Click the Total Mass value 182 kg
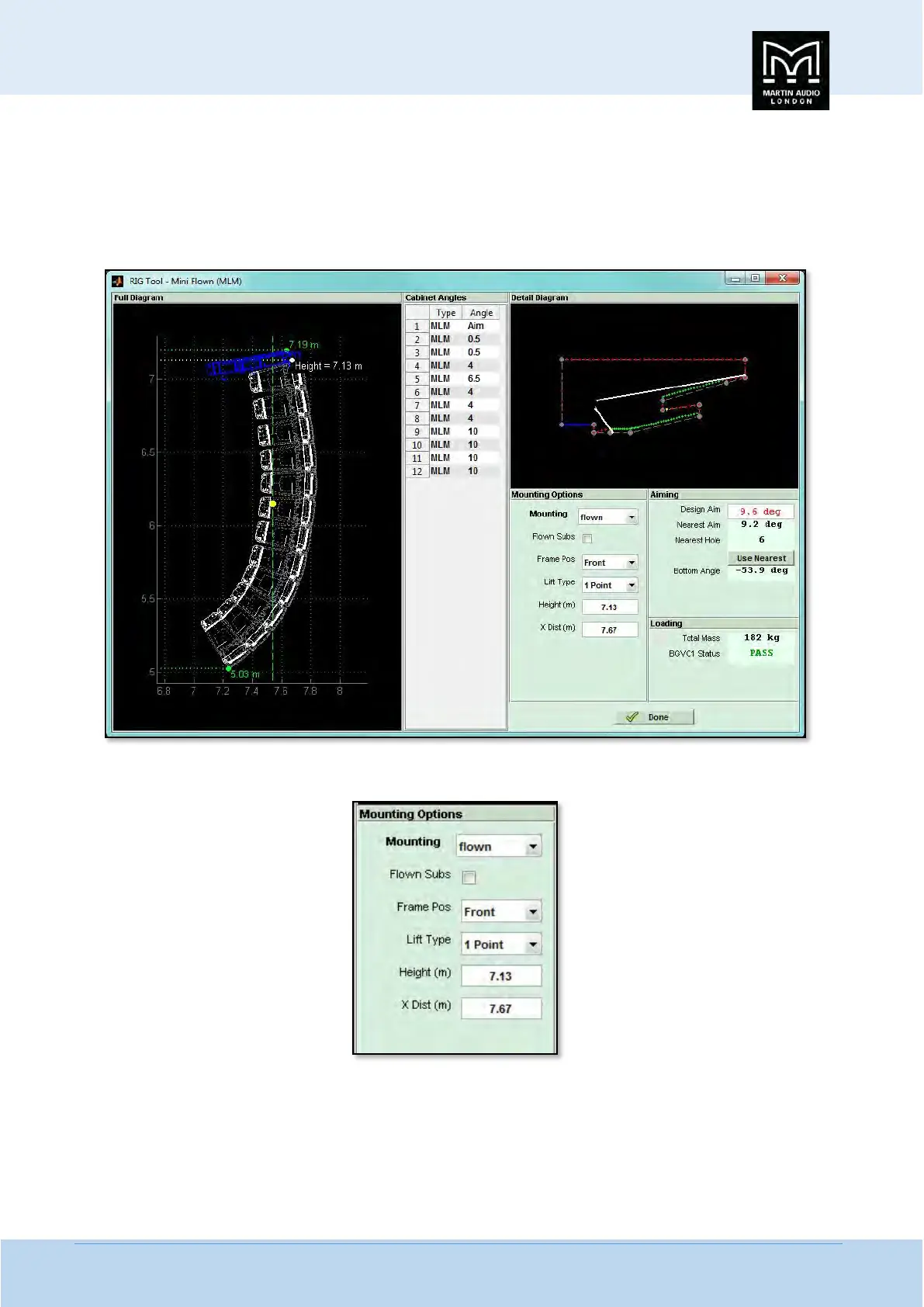The width and height of the screenshot is (924, 1307). [x=761, y=638]
